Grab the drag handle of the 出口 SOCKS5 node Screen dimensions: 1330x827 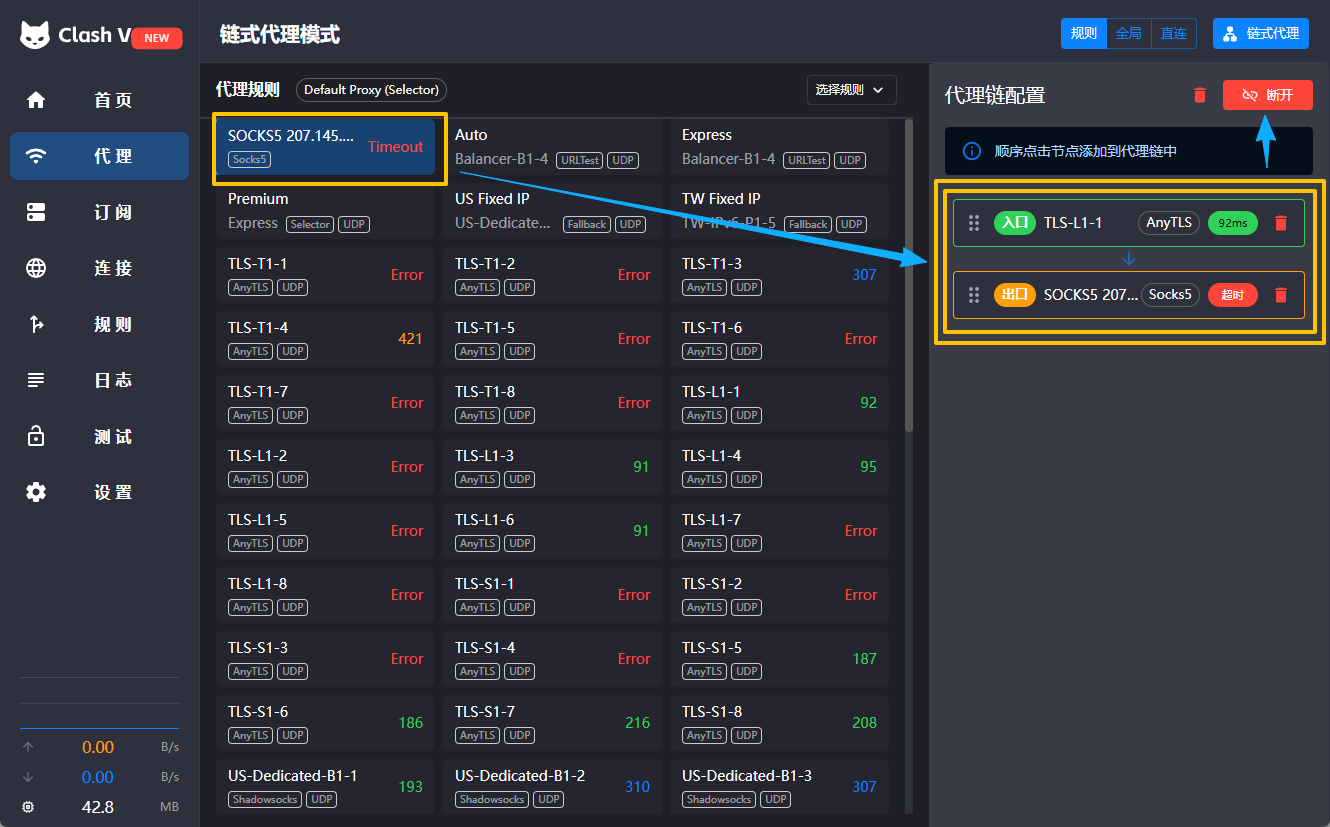974,295
